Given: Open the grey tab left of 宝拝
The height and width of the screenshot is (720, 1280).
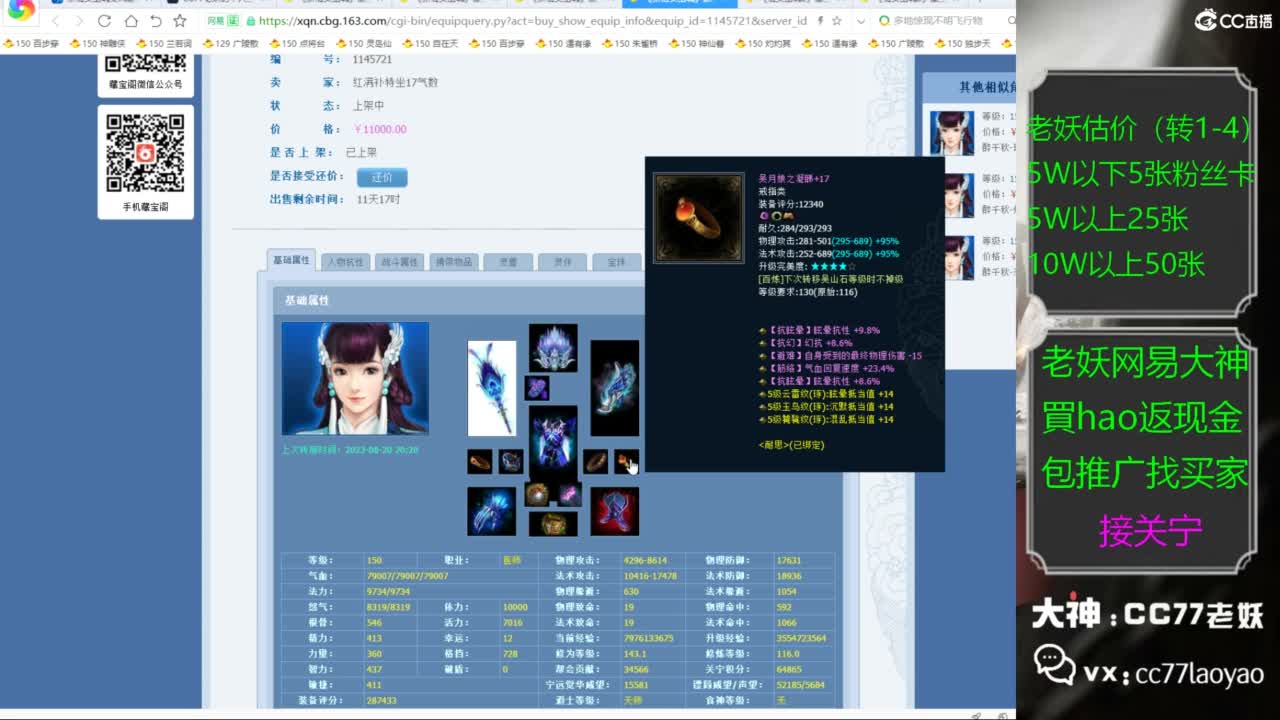Looking at the screenshot, I should 562,262.
